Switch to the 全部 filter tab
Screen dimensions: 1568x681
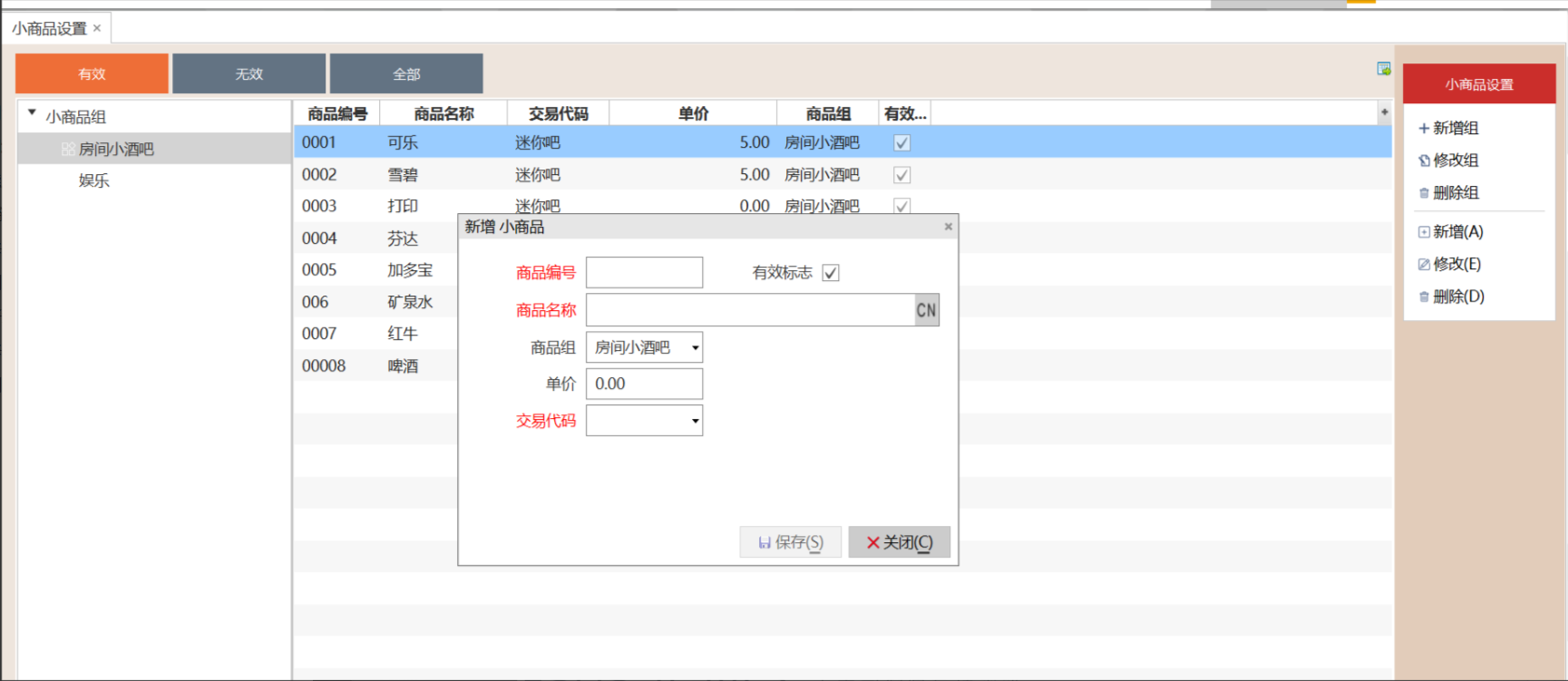click(x=406, y=73)
